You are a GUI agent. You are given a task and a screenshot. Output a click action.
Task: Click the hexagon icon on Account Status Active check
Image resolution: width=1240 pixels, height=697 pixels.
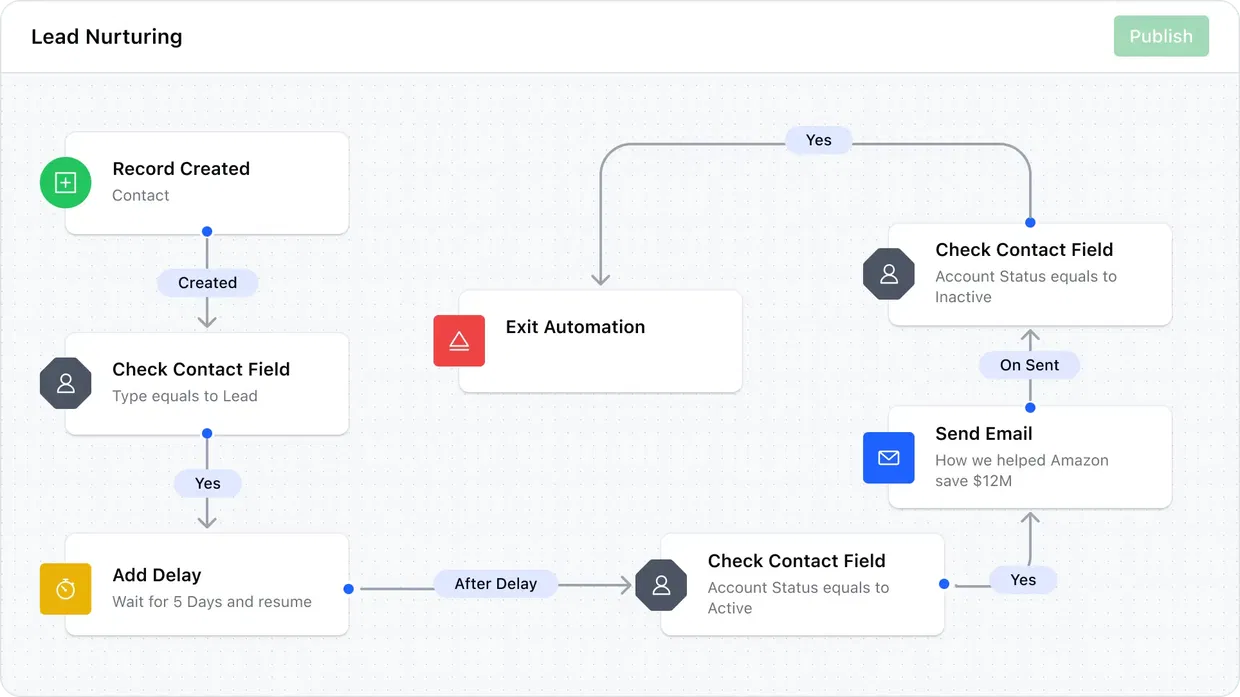(x=661, y=585)
